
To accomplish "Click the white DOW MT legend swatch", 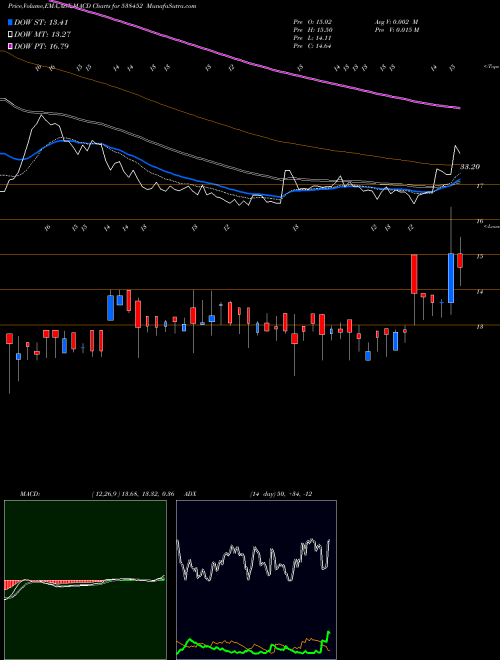I will pos(11,35).
